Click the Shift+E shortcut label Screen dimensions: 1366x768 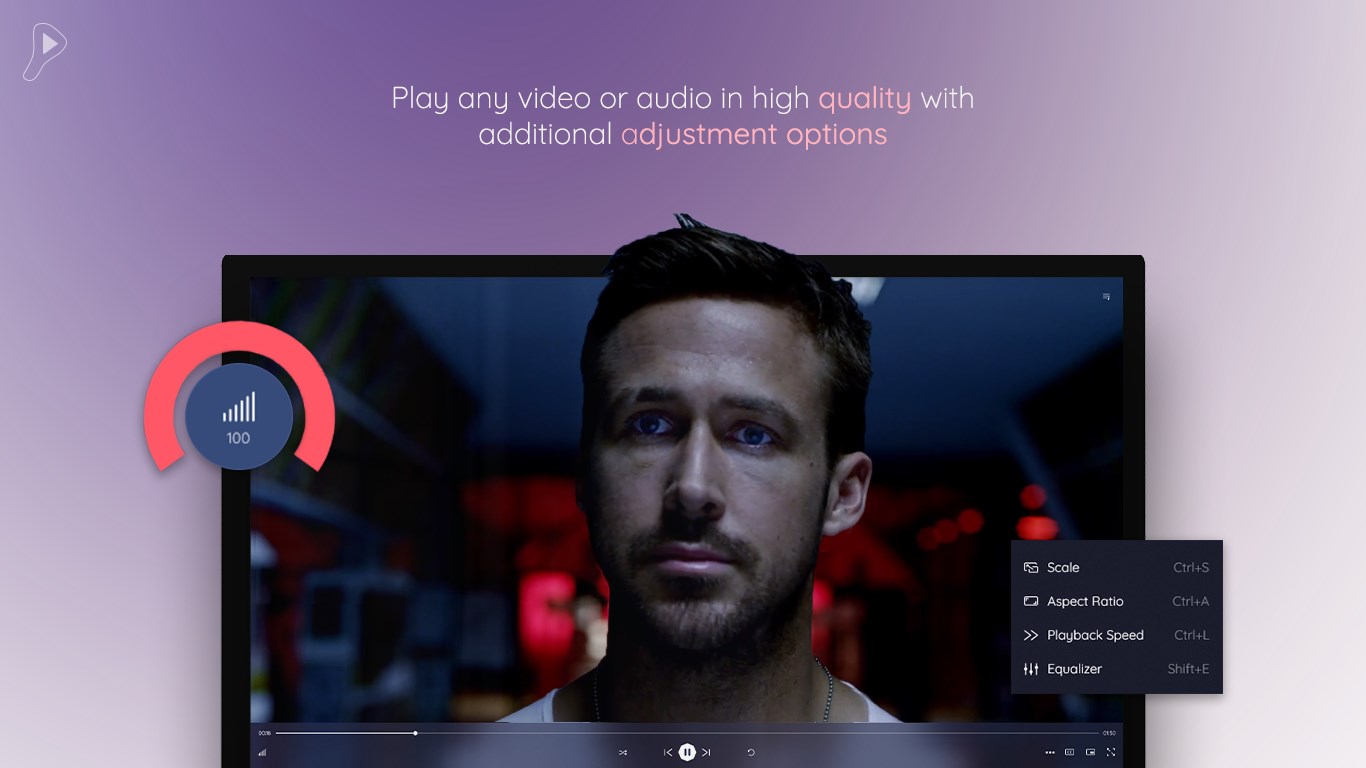[x=1189, y=669]
